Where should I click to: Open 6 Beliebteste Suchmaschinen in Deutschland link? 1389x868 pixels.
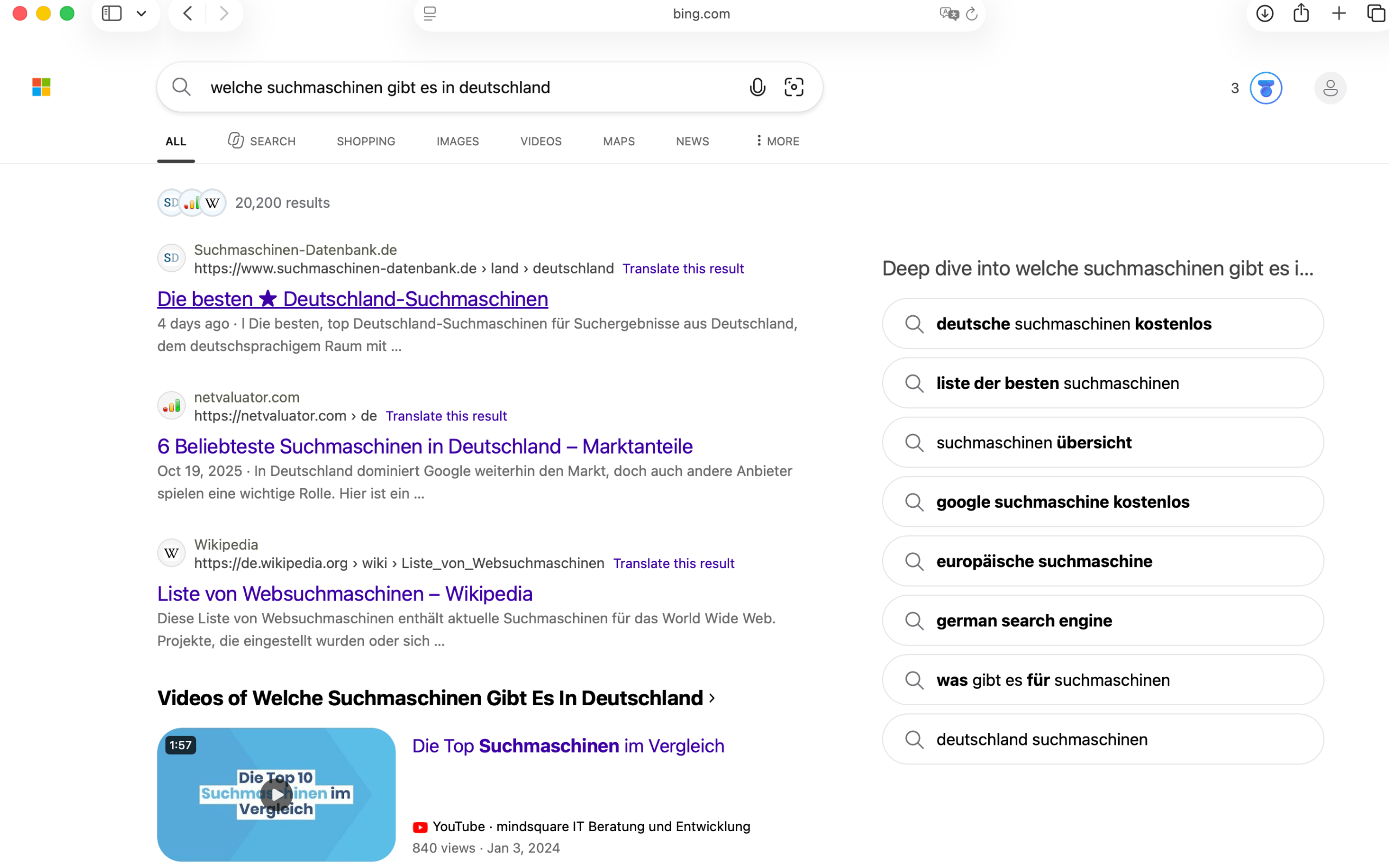pos(425,446)
